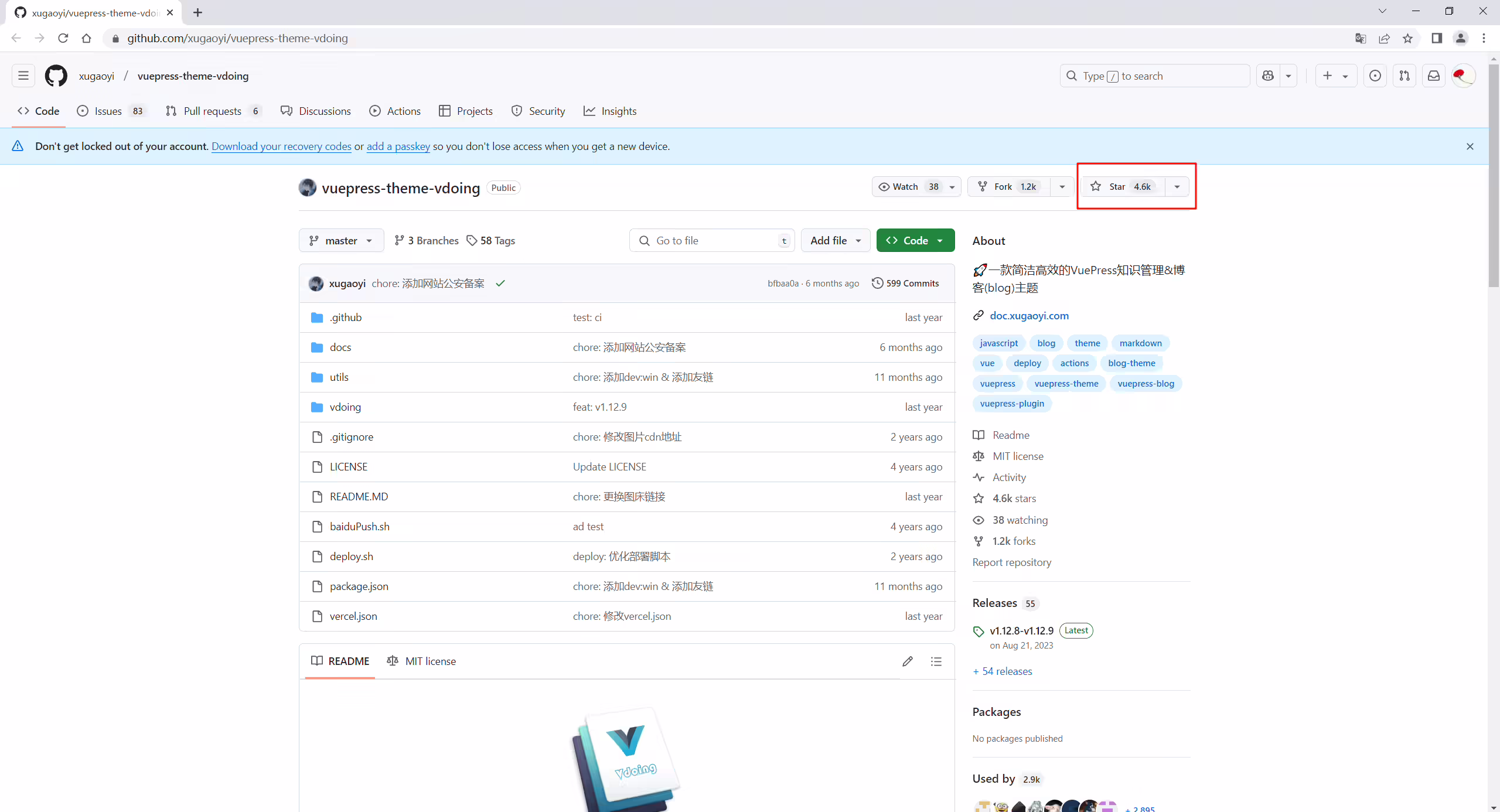Visit doc.xugaoyi.com website link
Screen dimensions: 1500x812
tap(1029, 315)
